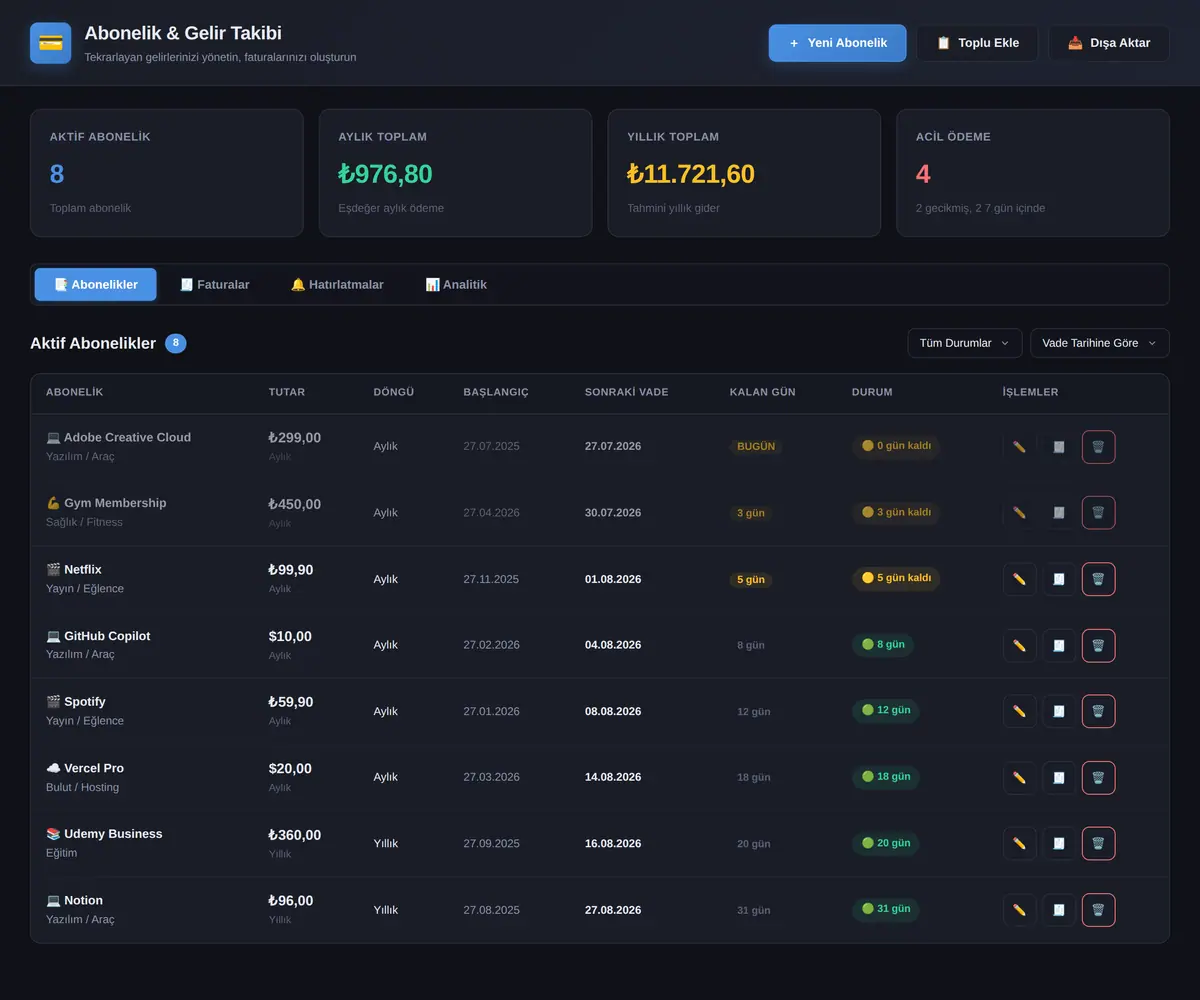Click the '5 gün kaldı' status badge
Image resolution: width=1200 pixels, height=1000 pixels.
click(x=896, y=578)
